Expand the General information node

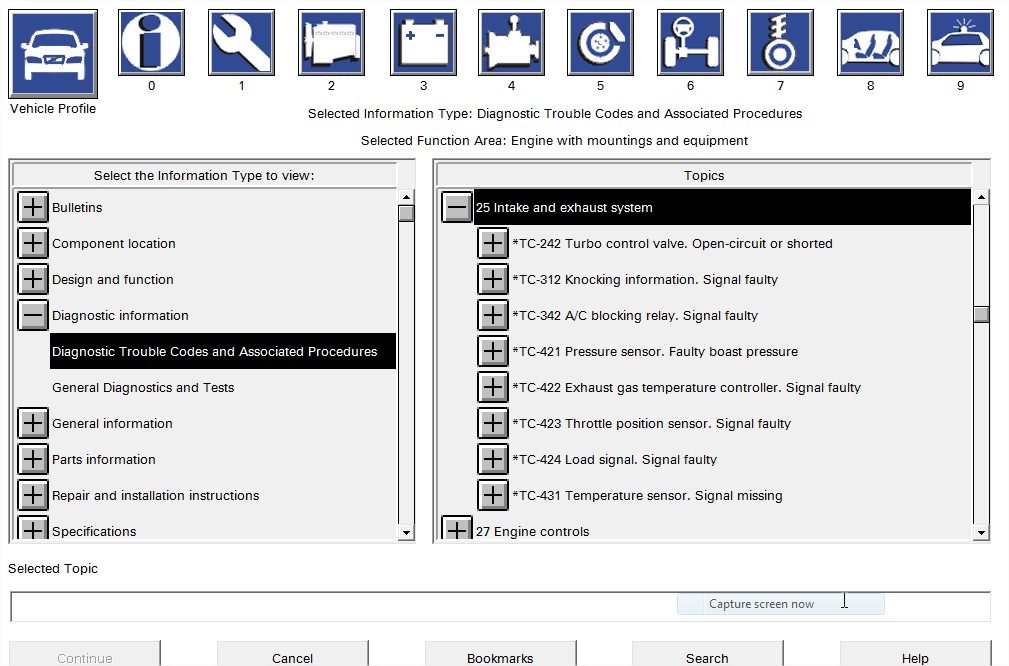pyautogui.click(x=33, y=423)
